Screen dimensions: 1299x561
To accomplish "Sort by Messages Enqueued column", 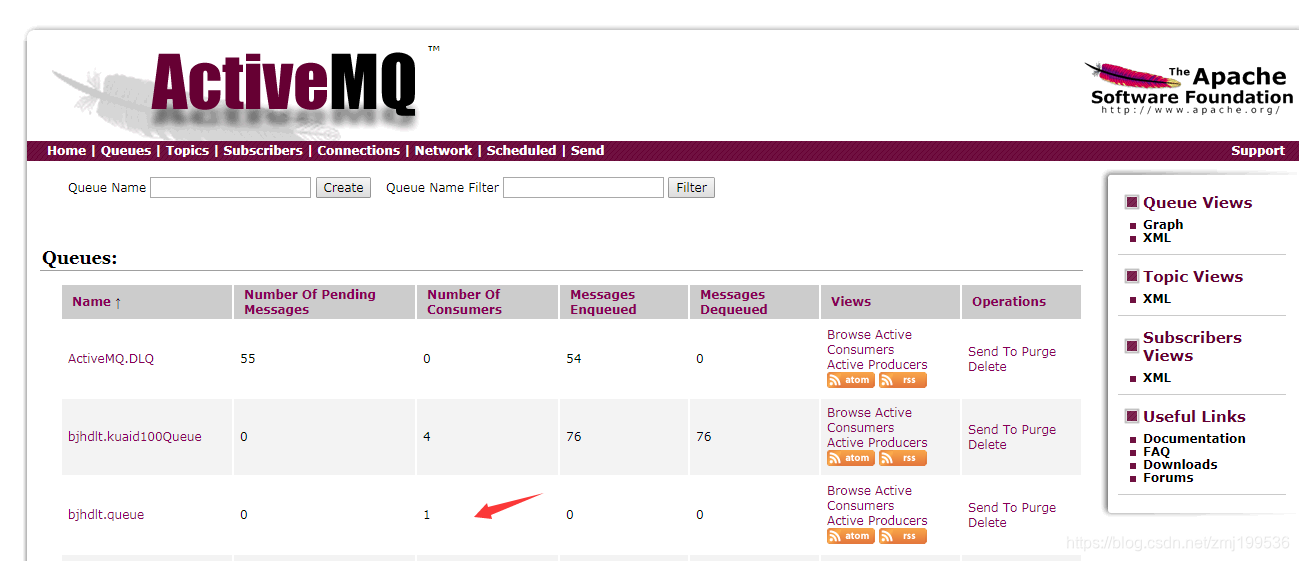I will 603,302.
